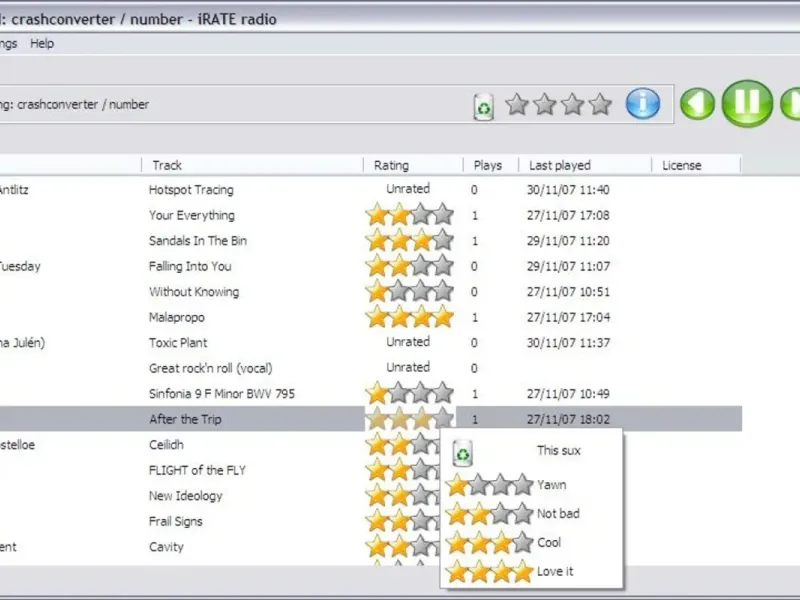Click the recycle bin icon in the toolbar

[484, 106]
